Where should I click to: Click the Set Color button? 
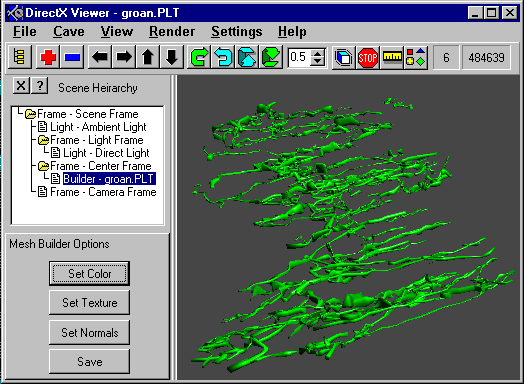(89, 274)
